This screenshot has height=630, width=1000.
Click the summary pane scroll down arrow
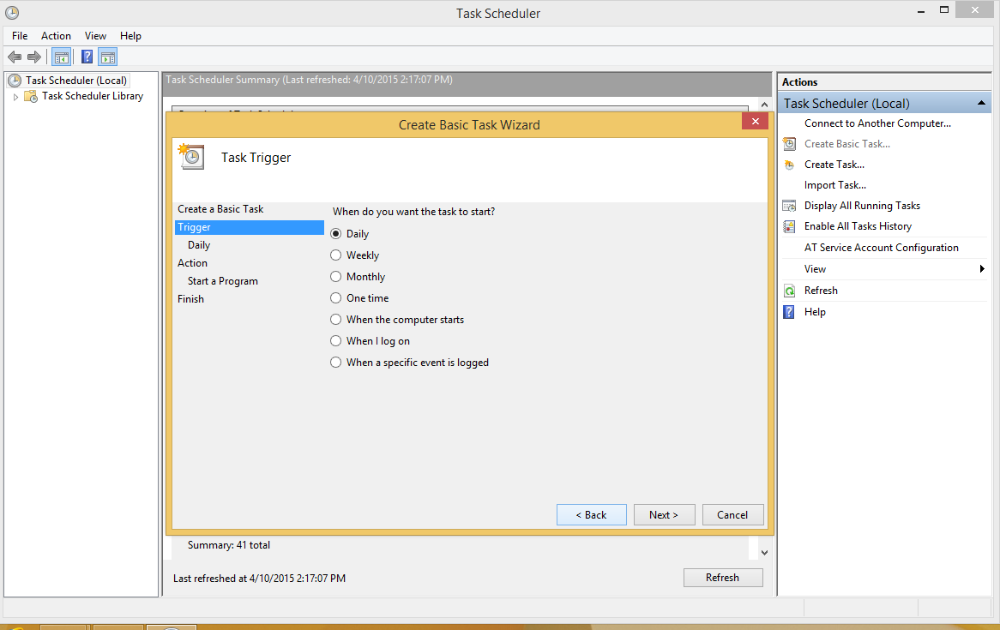(x=765, y=553)
